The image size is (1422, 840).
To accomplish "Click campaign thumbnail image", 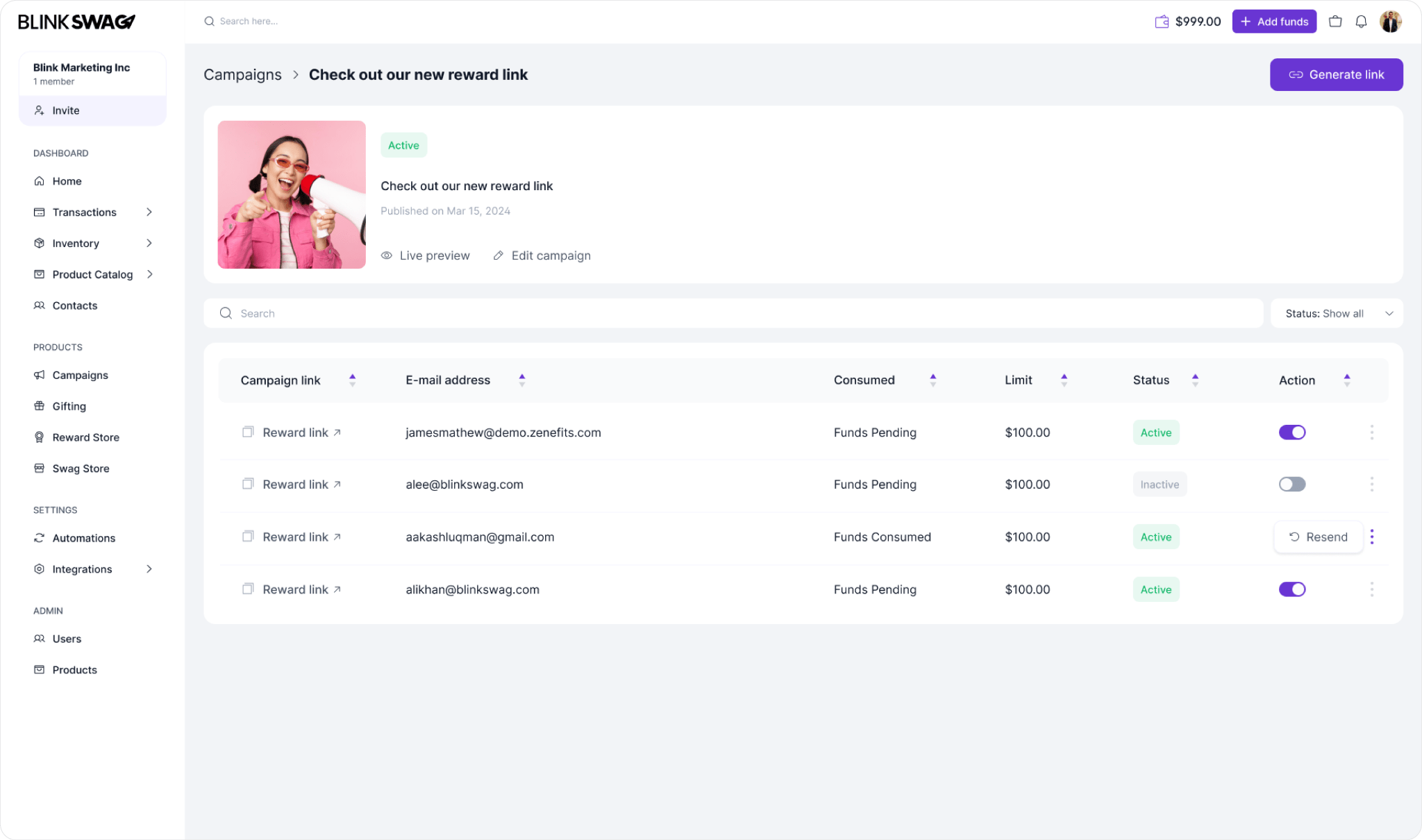I will click(291, 194).
